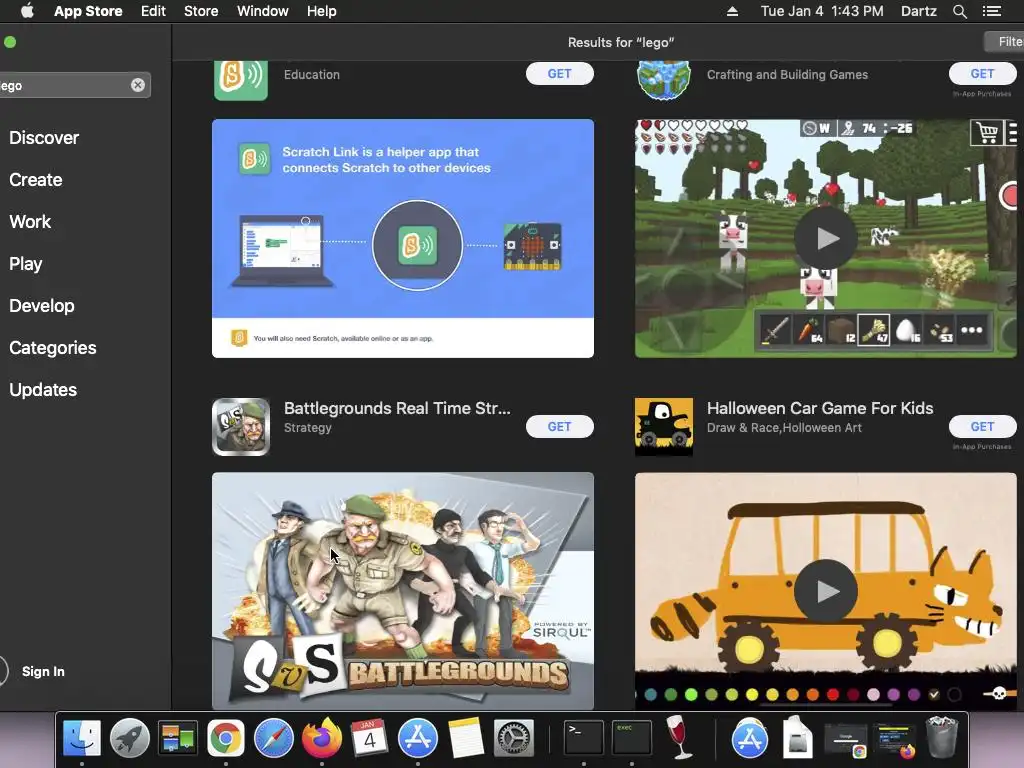Launch Safari from the dock
1024x768 pixels.
(x=274, y=738)
